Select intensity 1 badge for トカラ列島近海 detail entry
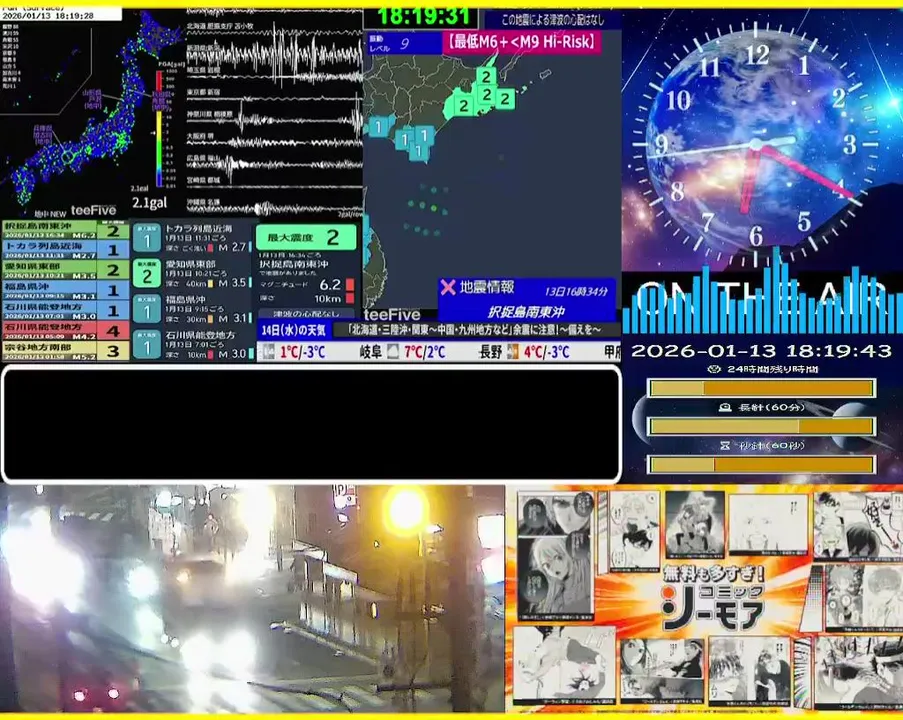Image resolution: width=903 pixels, height=720 pixels. pos(147,238)
